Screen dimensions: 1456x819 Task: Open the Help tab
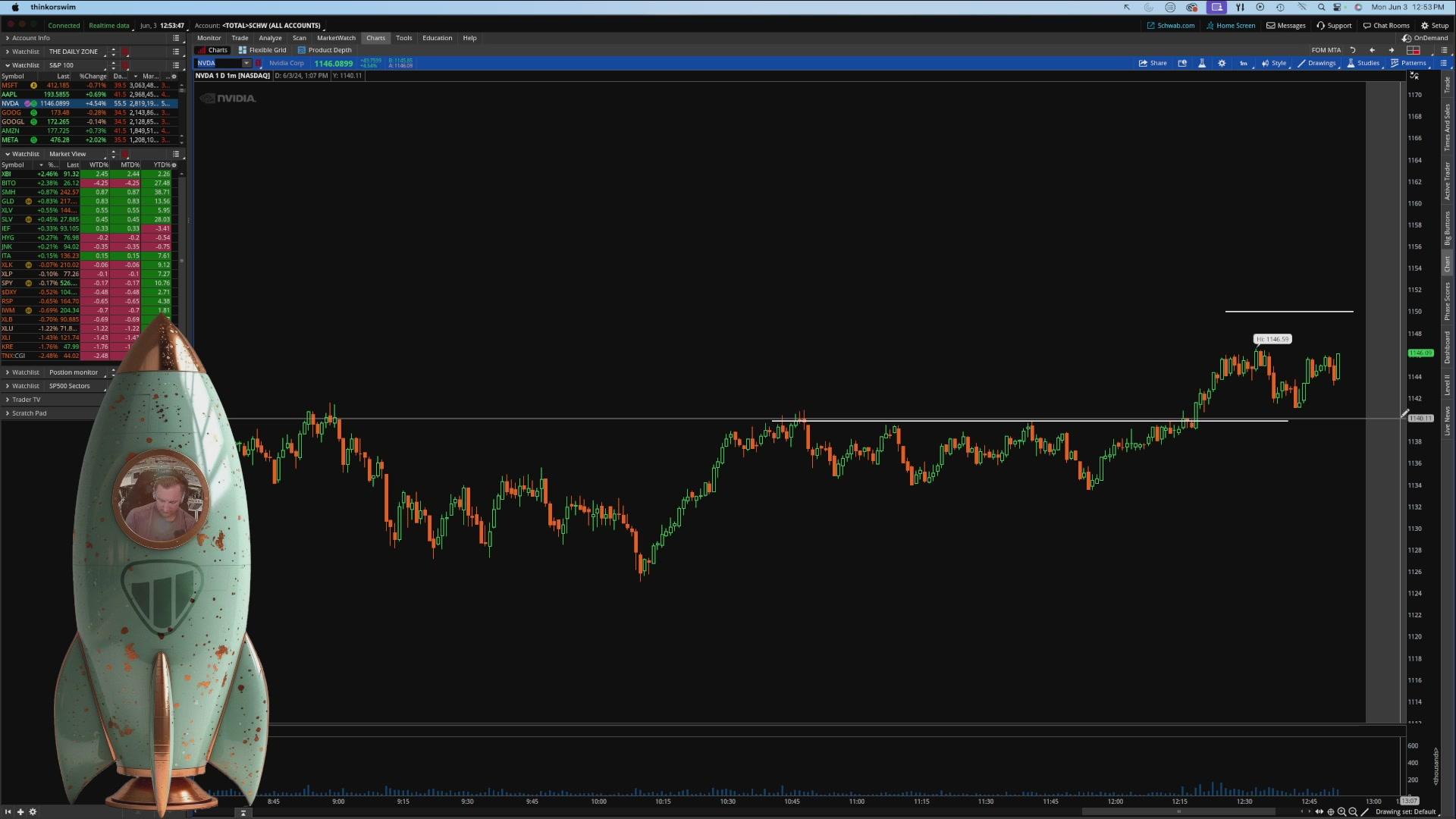[469, 38]
